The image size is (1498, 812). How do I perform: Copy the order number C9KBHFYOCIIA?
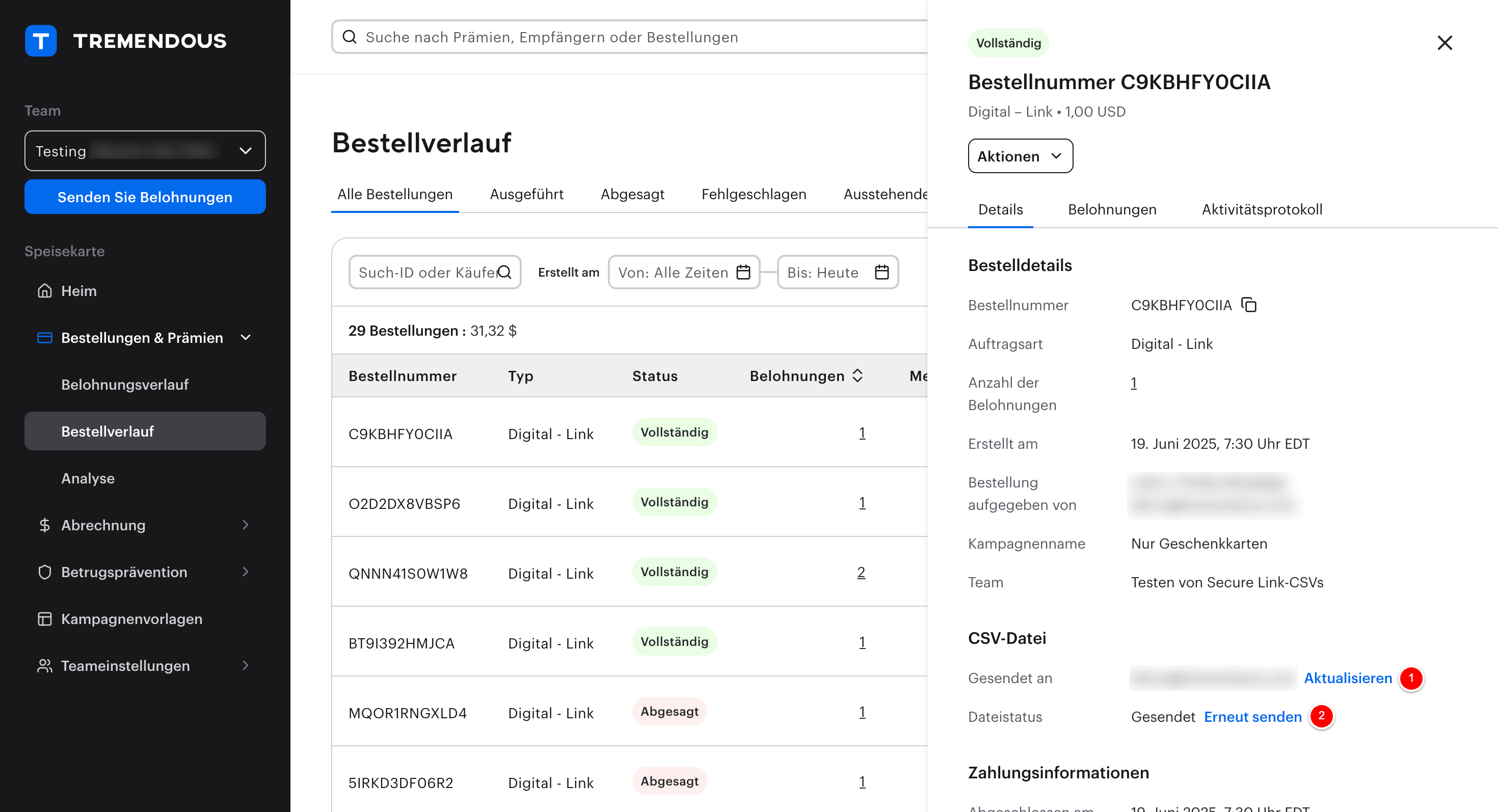[1248, 305]
